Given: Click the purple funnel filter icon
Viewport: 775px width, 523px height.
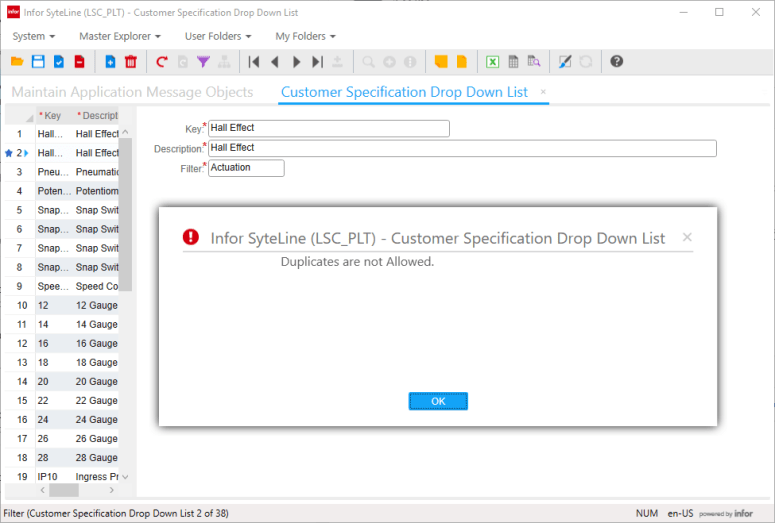Looking at the screenshot, I should click(203, 62).
